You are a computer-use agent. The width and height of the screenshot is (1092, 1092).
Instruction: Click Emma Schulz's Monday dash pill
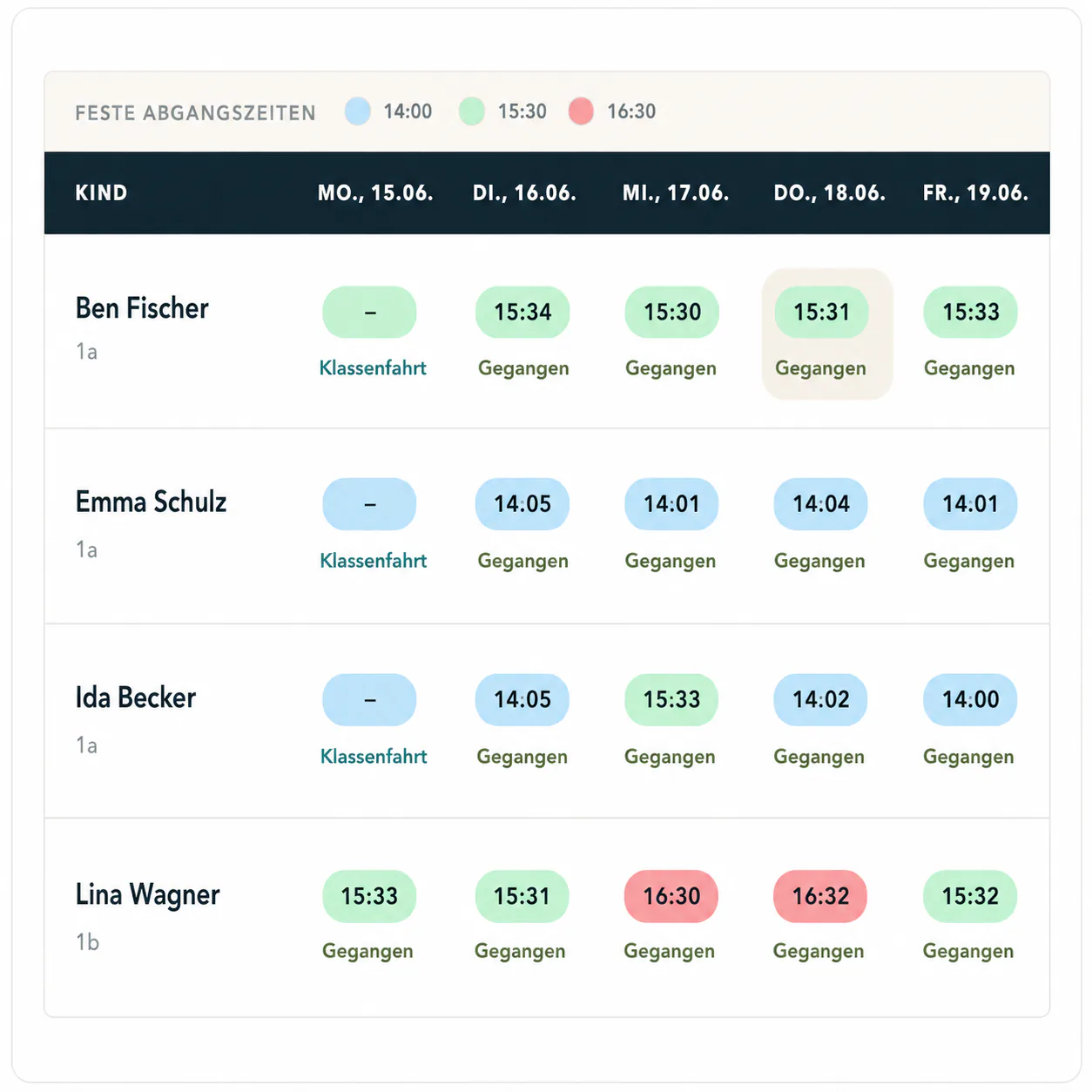[x=369, y=504]
